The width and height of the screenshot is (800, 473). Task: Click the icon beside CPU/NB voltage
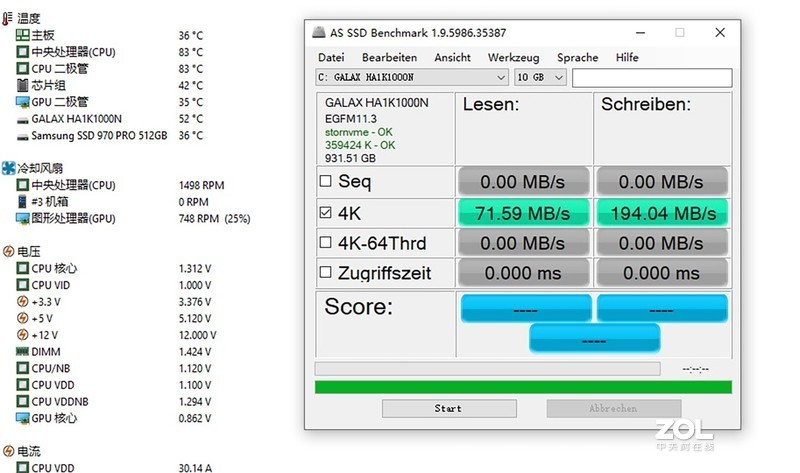22,368
